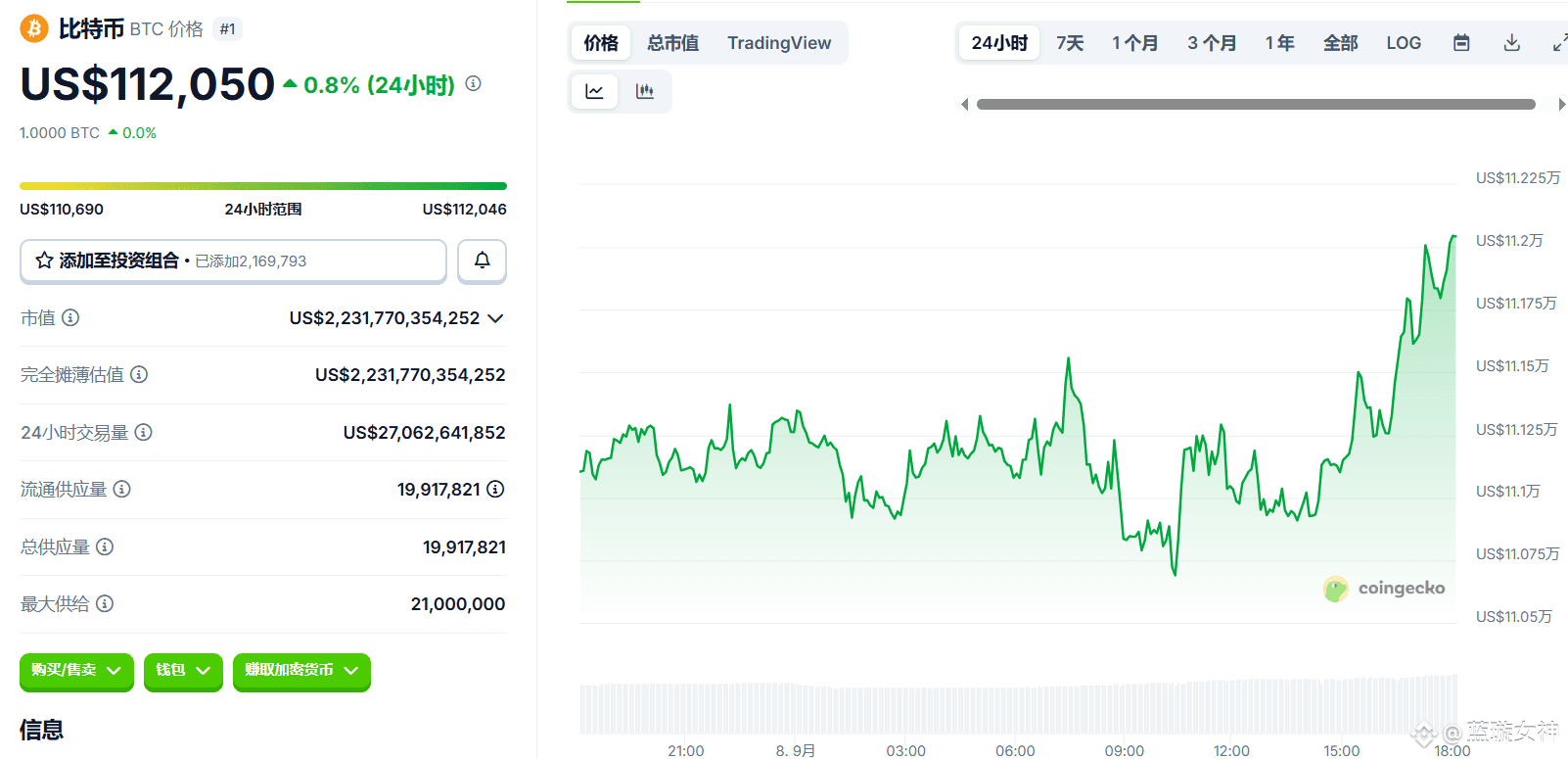Select the 7天 time range
Screen dimensions: 1568x759
(1070, 43)
